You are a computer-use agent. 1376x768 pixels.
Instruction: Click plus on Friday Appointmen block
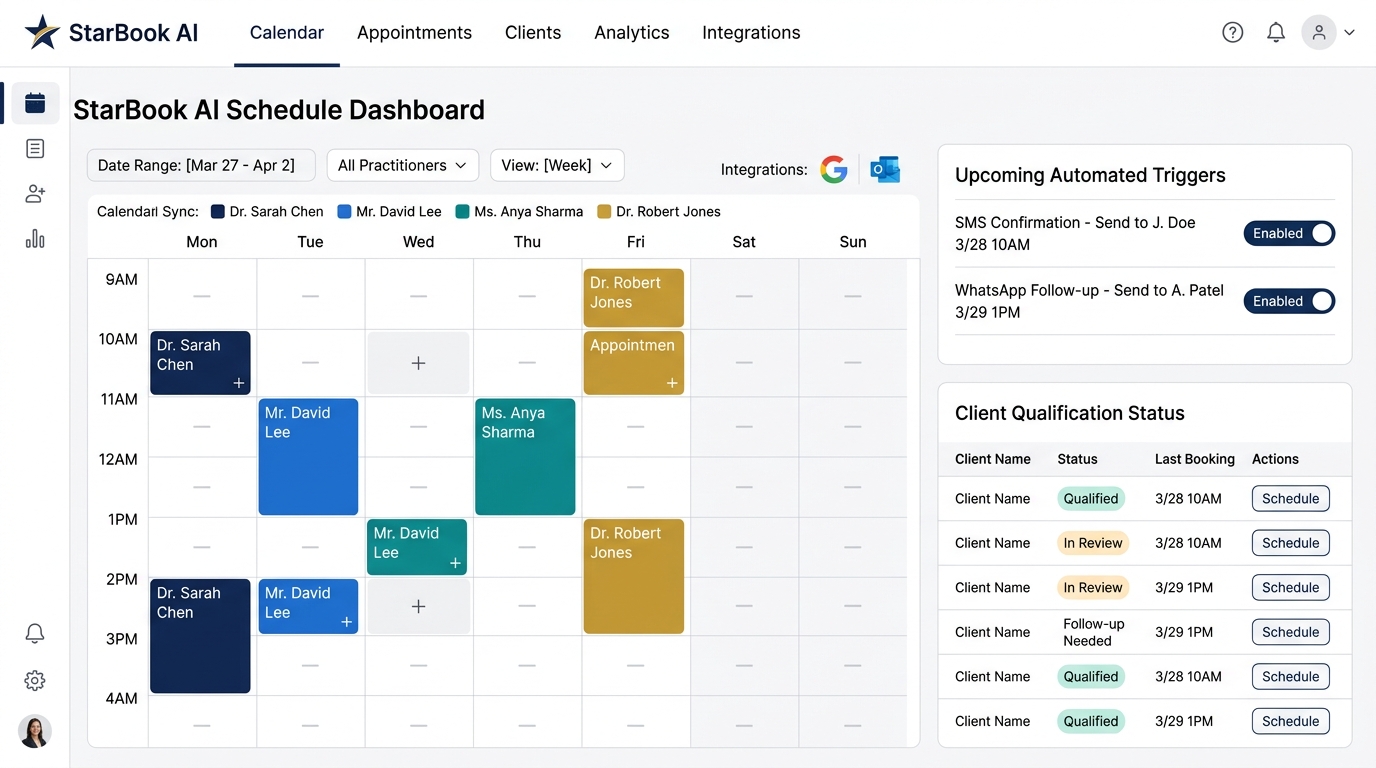point(672,383)
